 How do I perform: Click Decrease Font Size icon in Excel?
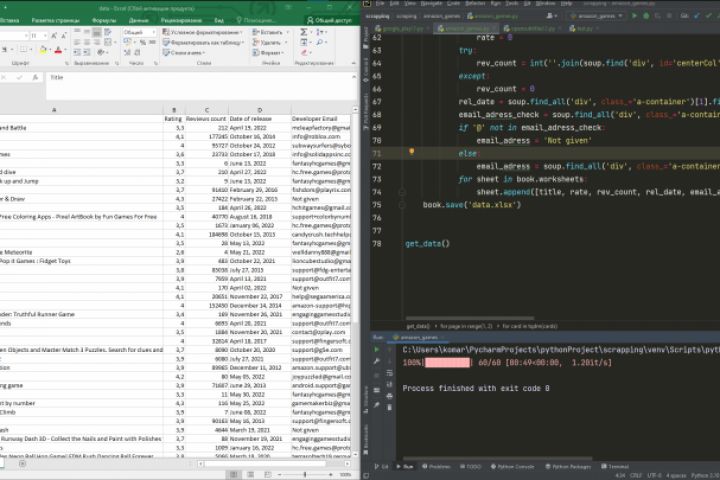click(64, 35)
